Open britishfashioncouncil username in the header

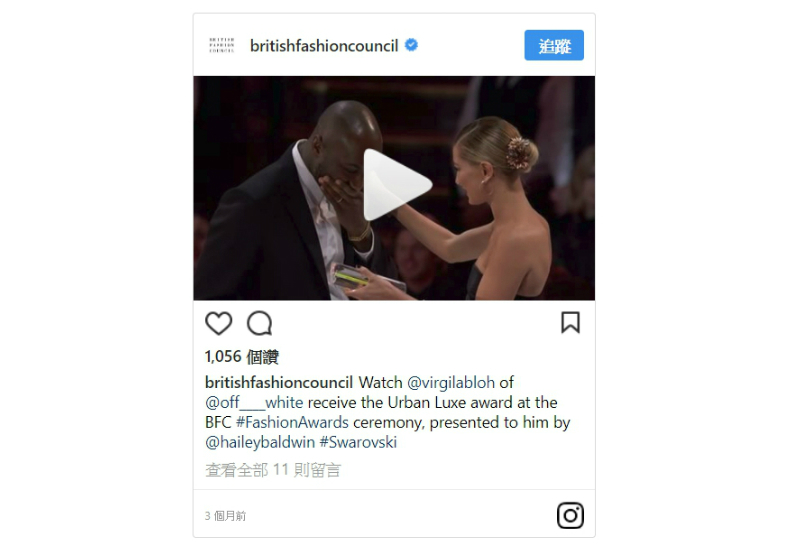[324, 45]
